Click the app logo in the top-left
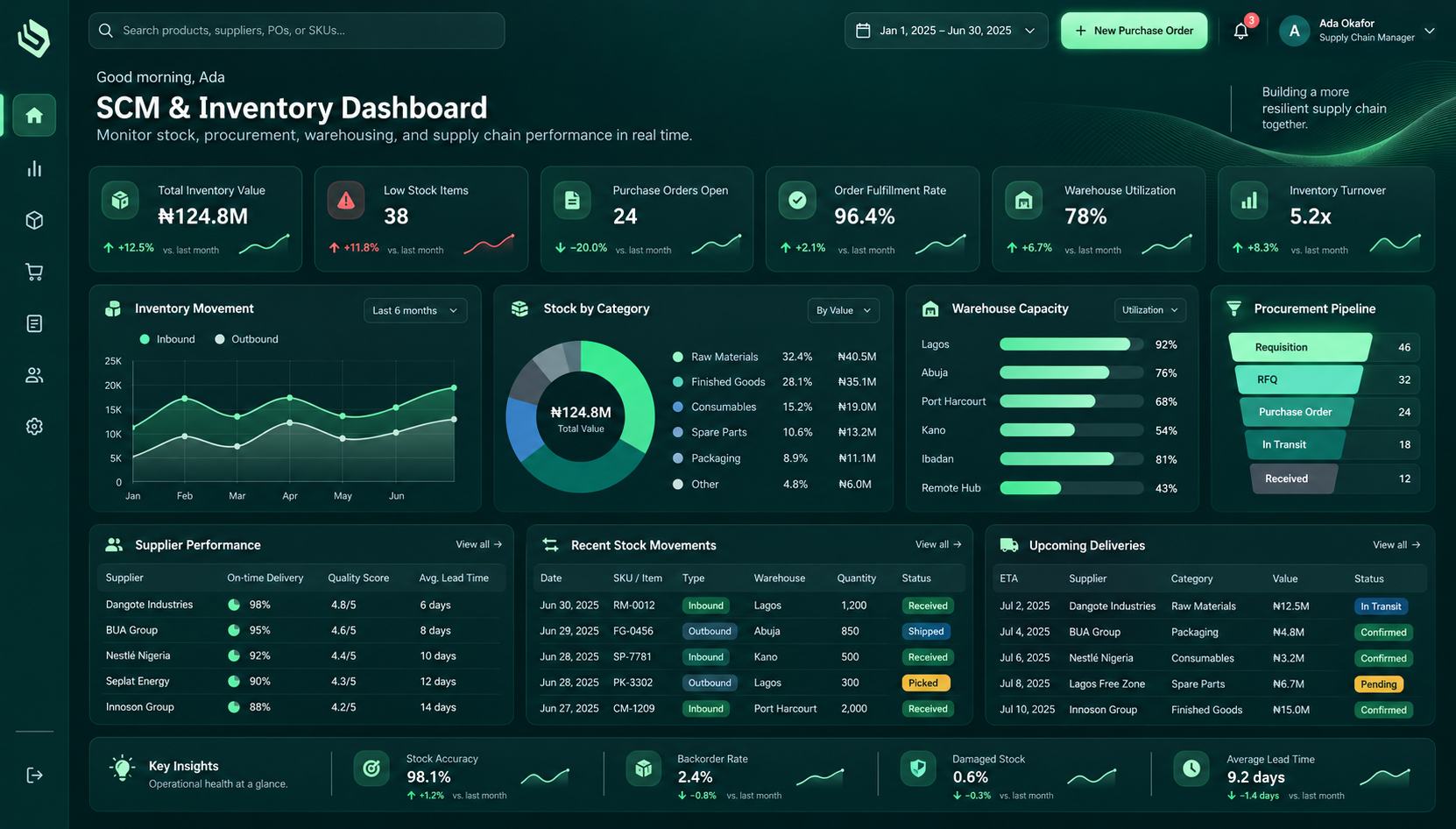1456x829 pixels. click(x=34, y=38)
